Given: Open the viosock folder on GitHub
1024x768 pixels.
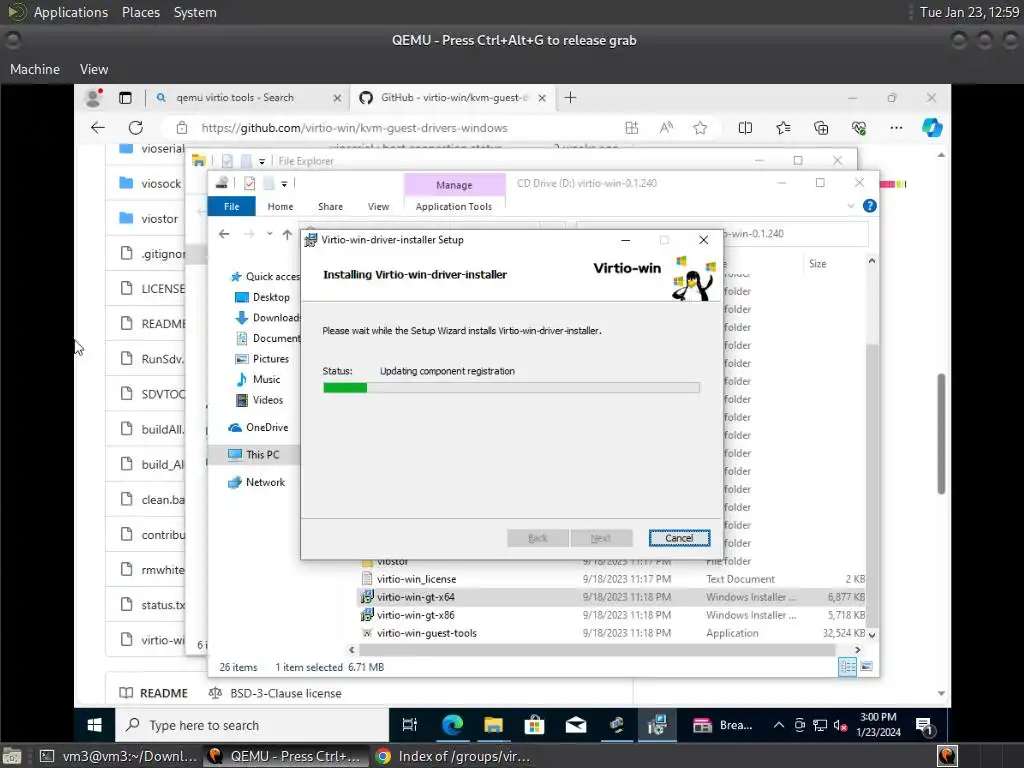Looking at the screenshot, I should (161, 184).
